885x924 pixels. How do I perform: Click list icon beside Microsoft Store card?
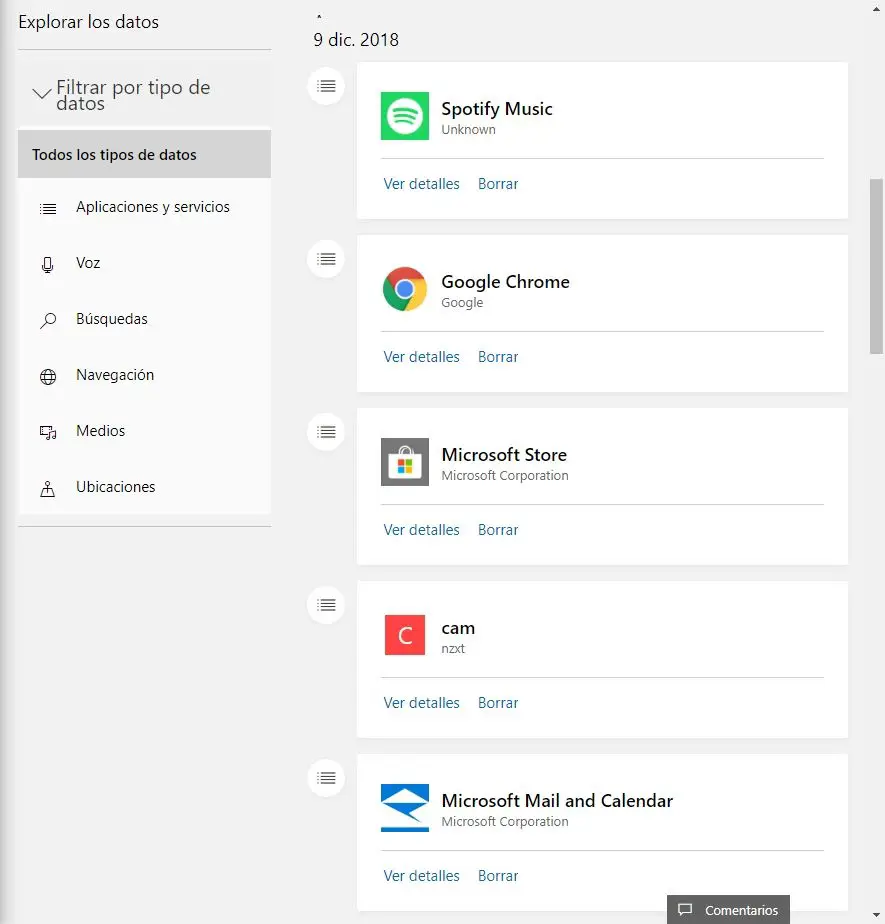tap(326, 432)
